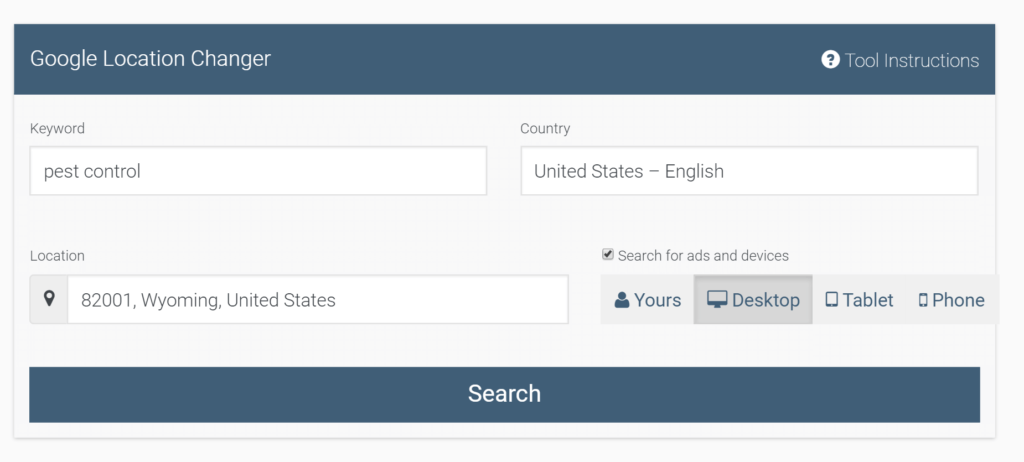This screenshot has width=1024, height=462.
Task: Select the Yours device option
Action: point(647,299)
